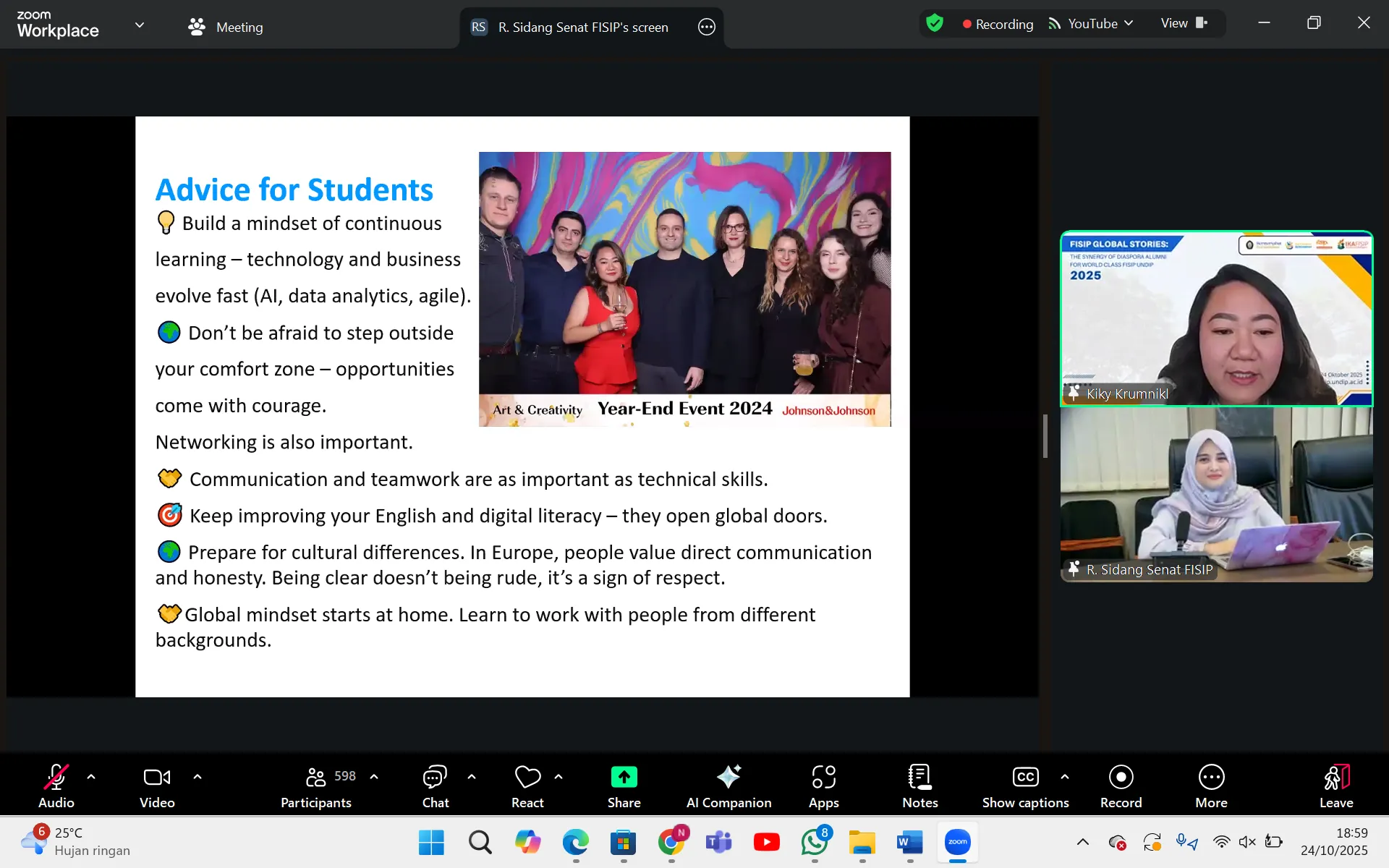Image resolution: width=1389 pixels, height=868 pixels.
Task: Click the Record button
Action: (1121, 786)
